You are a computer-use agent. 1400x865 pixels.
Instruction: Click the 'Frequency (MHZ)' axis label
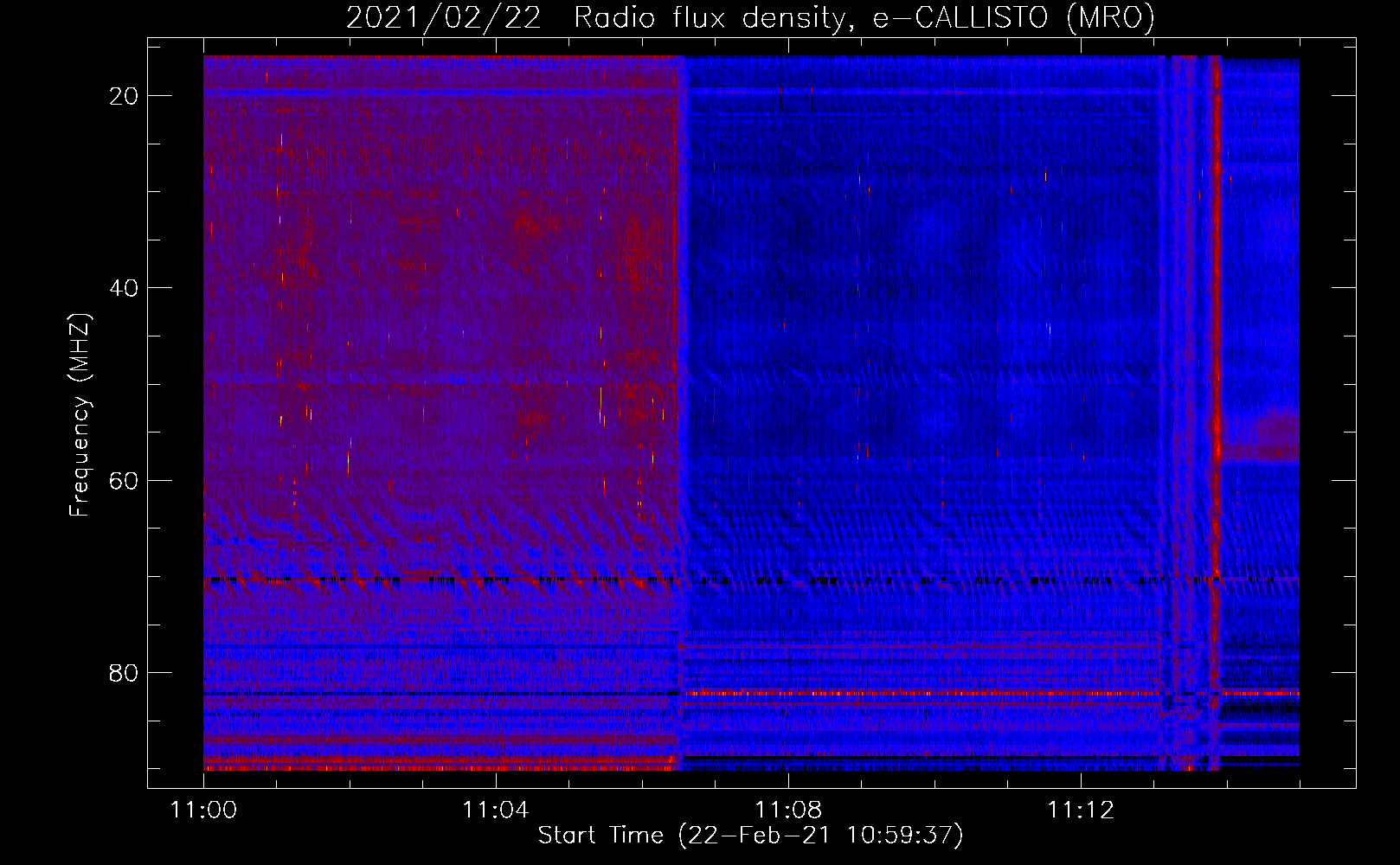[80, 415]
